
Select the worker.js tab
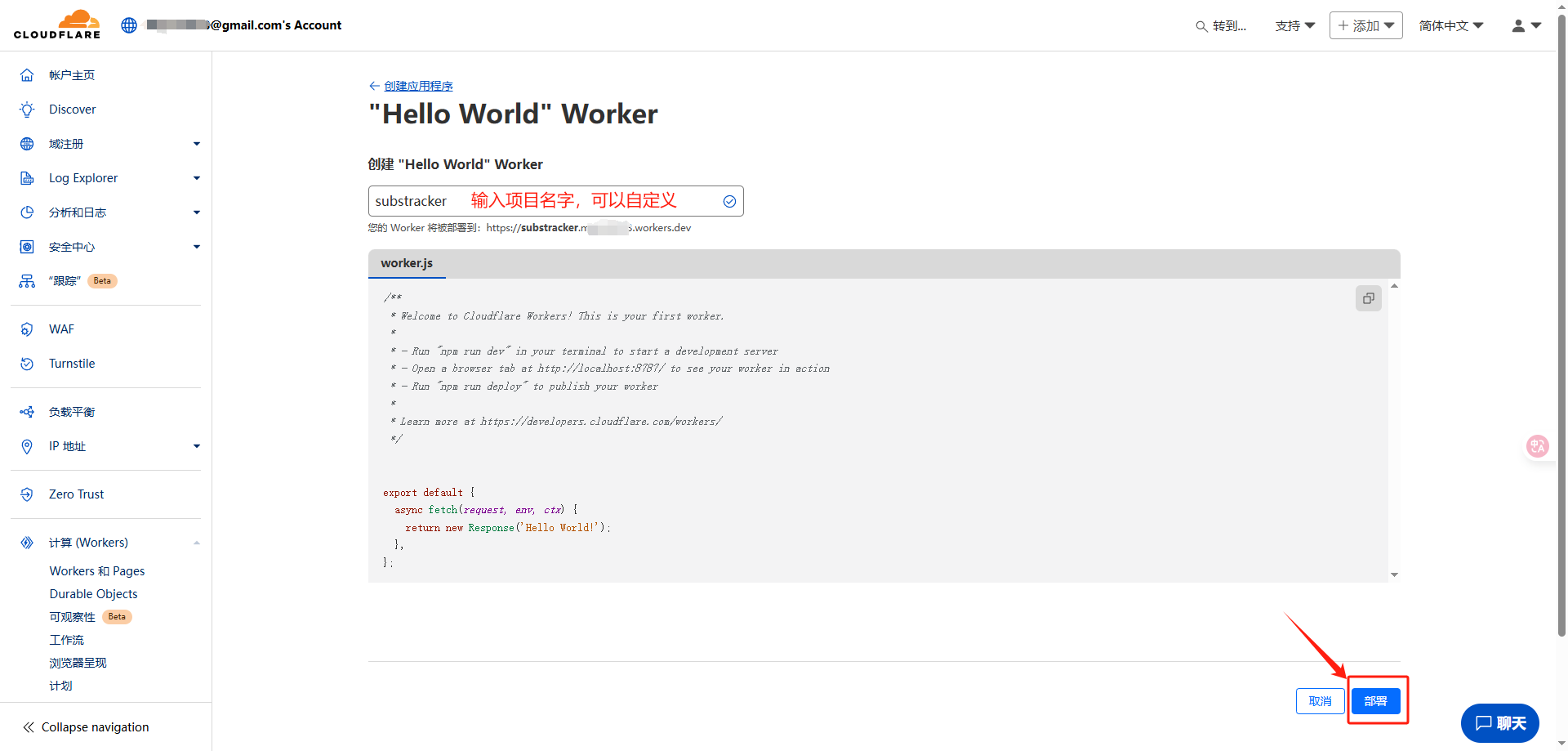pos(407,263)
